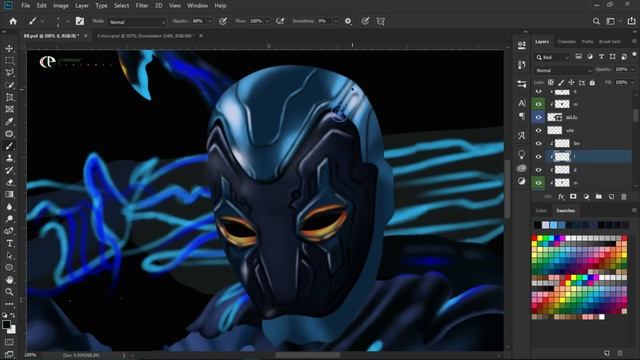The image size is (640, 360).
Task: Toggle lock transparent pixels
Action: [x=551, y=82]
